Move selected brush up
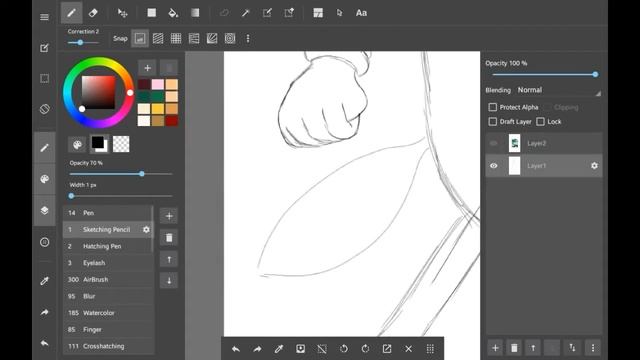The image size is (640, 360). 169,260
